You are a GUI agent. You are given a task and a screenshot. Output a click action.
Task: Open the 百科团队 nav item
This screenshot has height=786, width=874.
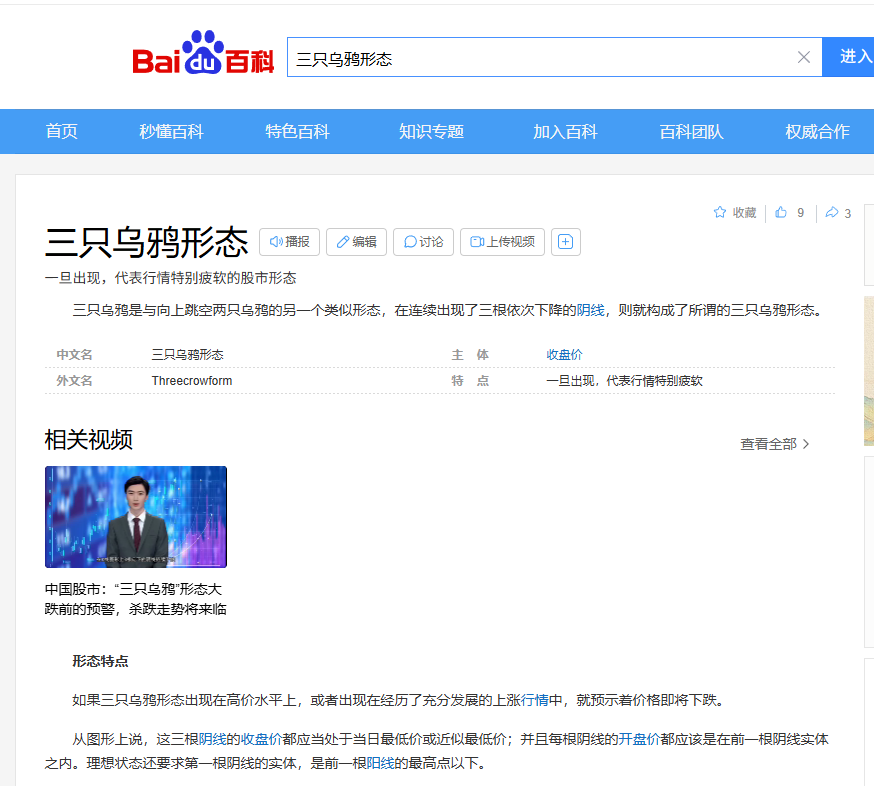[691, 132]
